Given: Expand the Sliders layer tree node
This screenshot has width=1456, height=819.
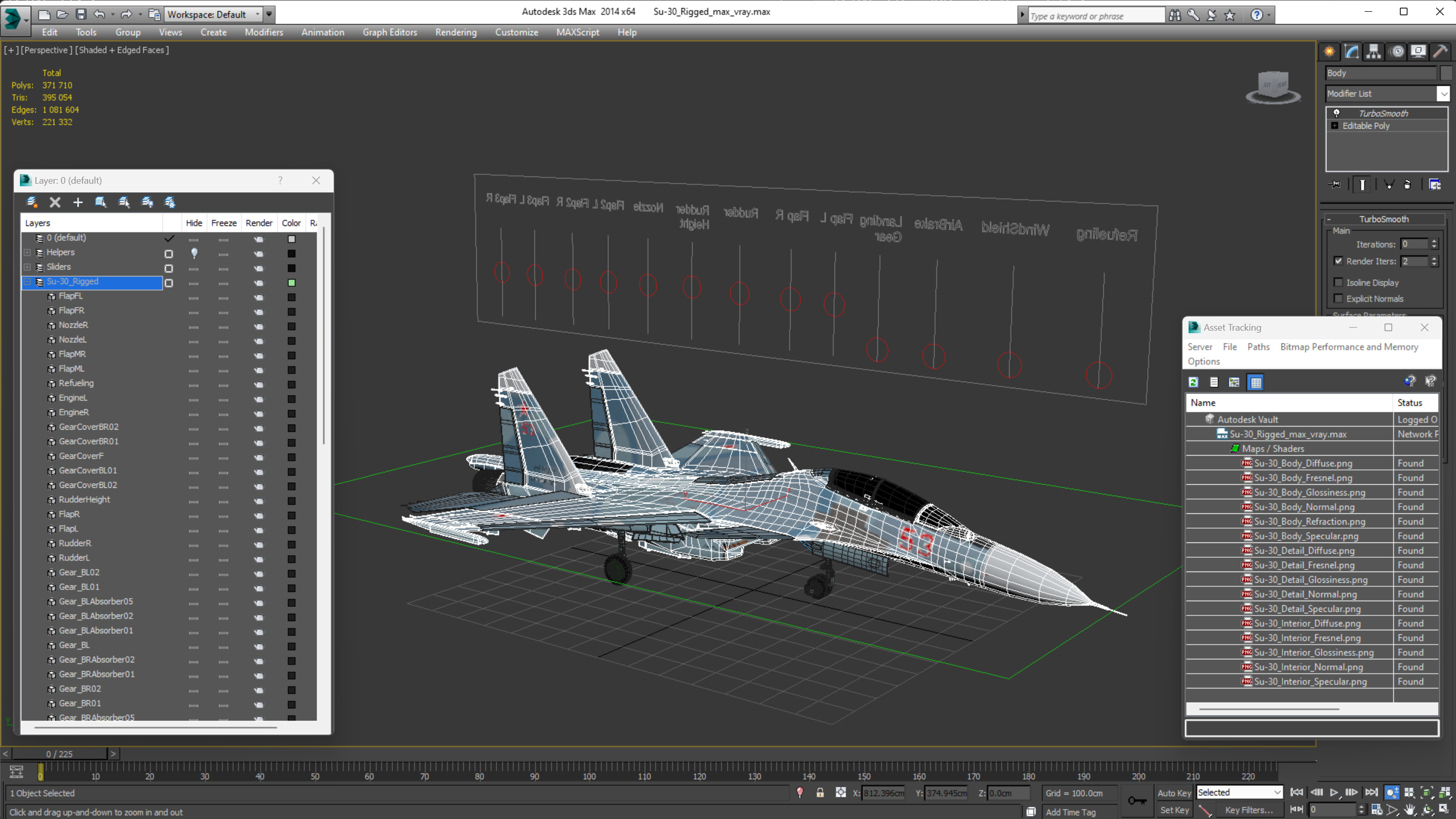Looking at the screenshot, I should click(x=27, y=267).
